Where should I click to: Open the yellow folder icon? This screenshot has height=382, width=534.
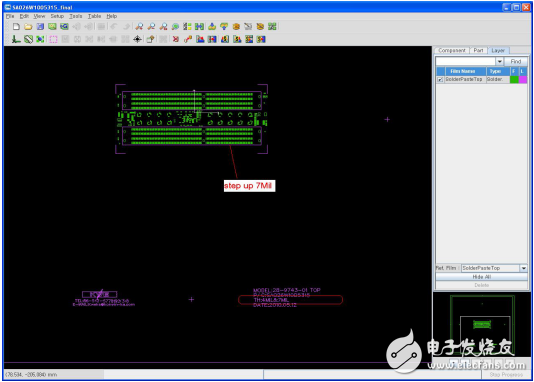pos(28,27)
